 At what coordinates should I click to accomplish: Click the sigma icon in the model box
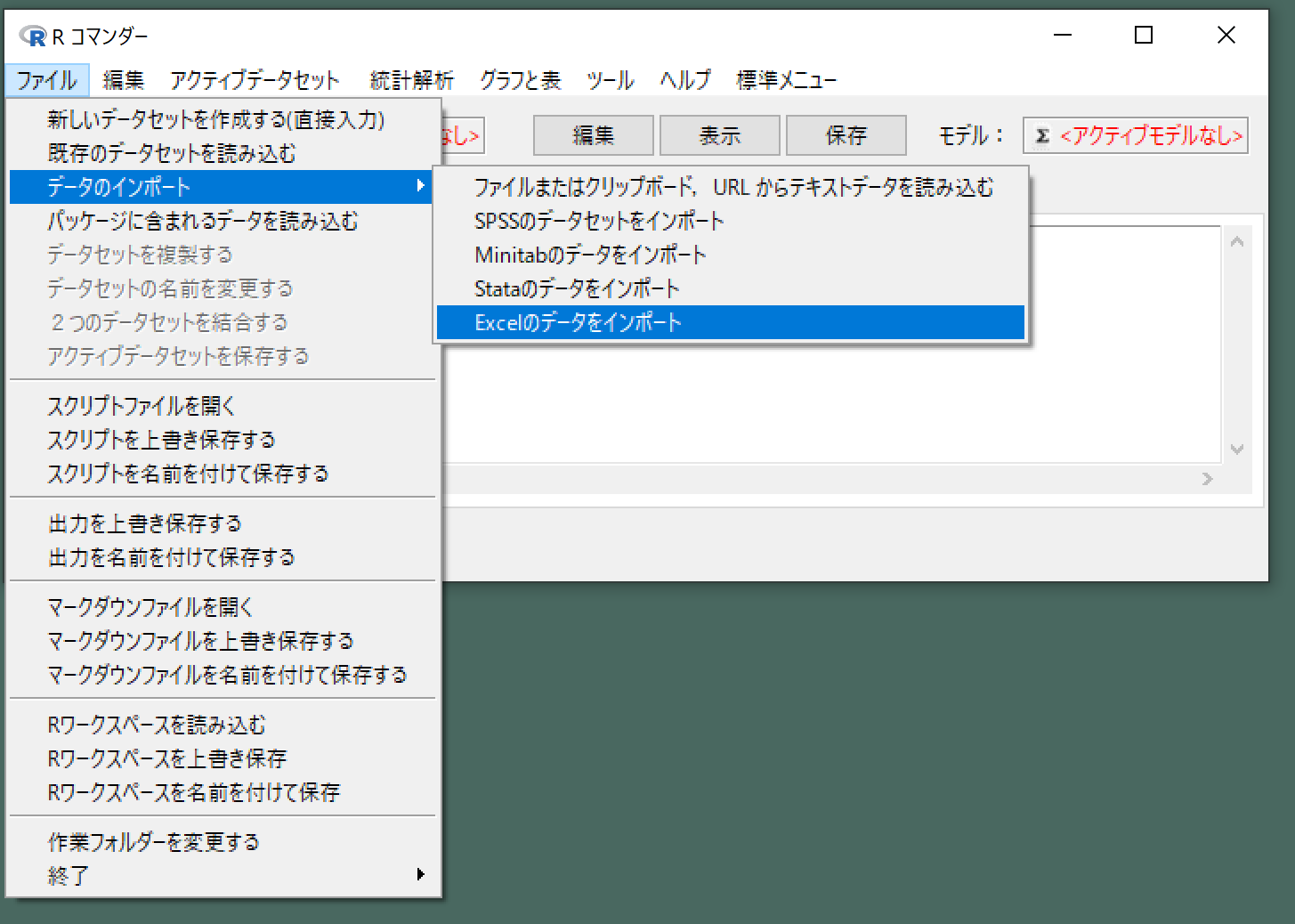[1042, 136]
